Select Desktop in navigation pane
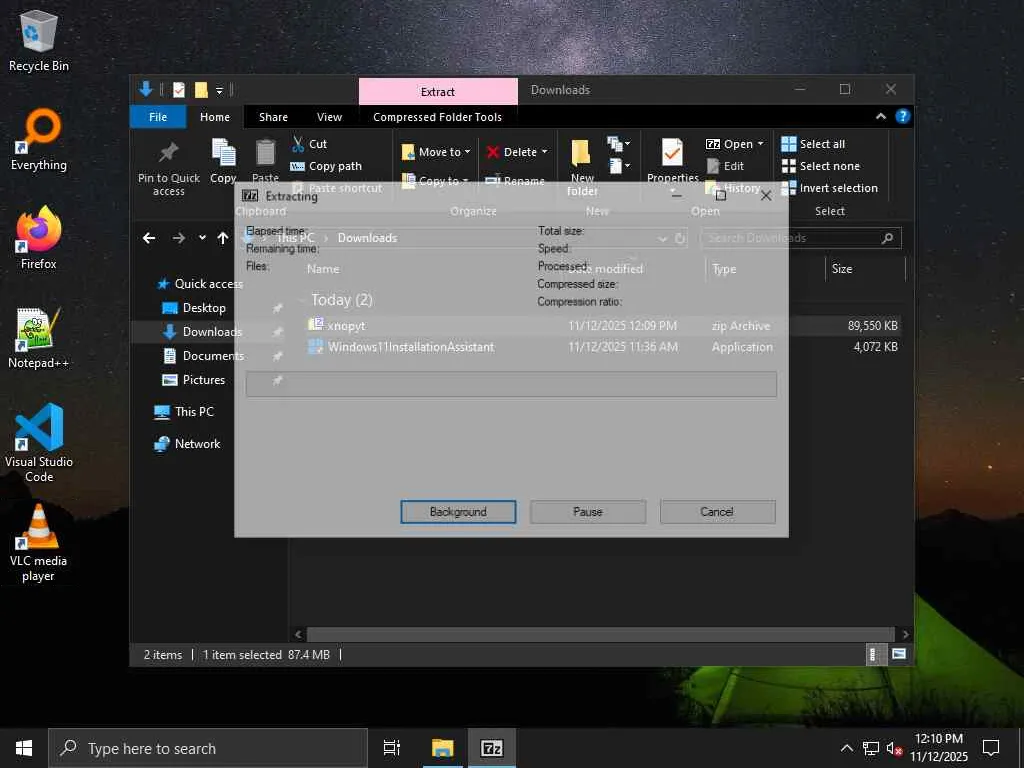 [194, 308]
